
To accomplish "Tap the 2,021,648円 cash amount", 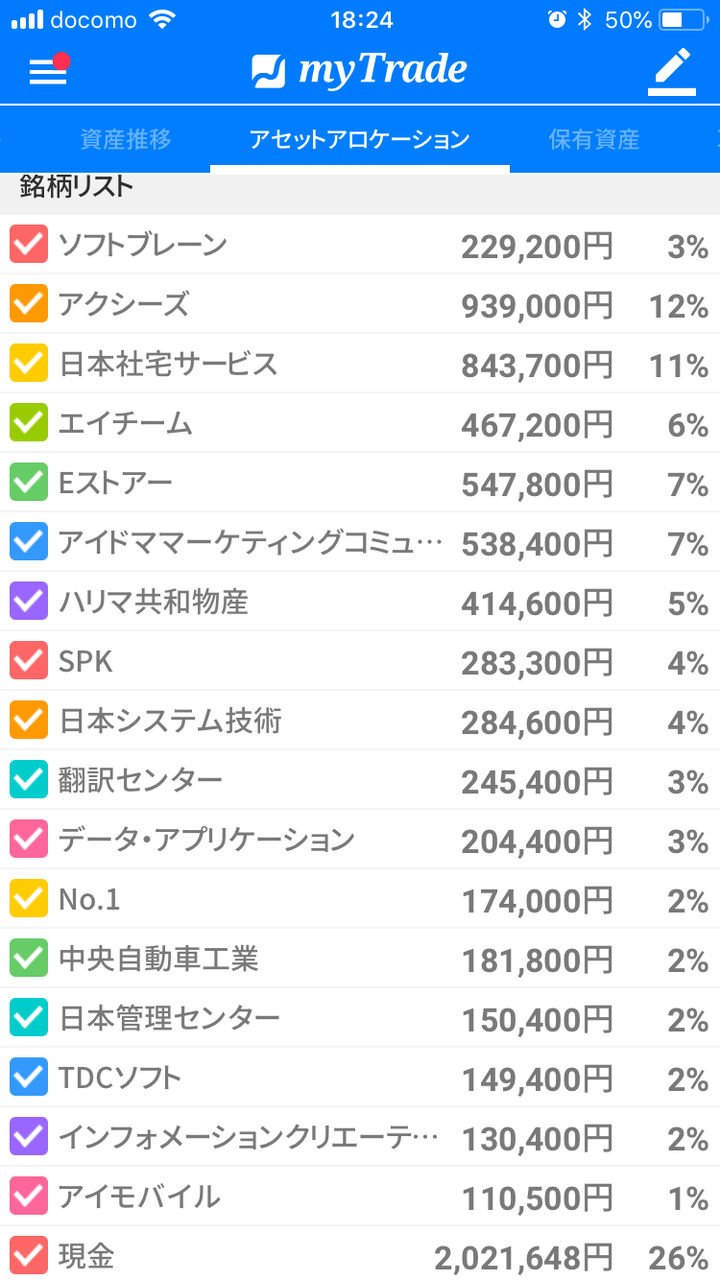I will point(523,1257).
